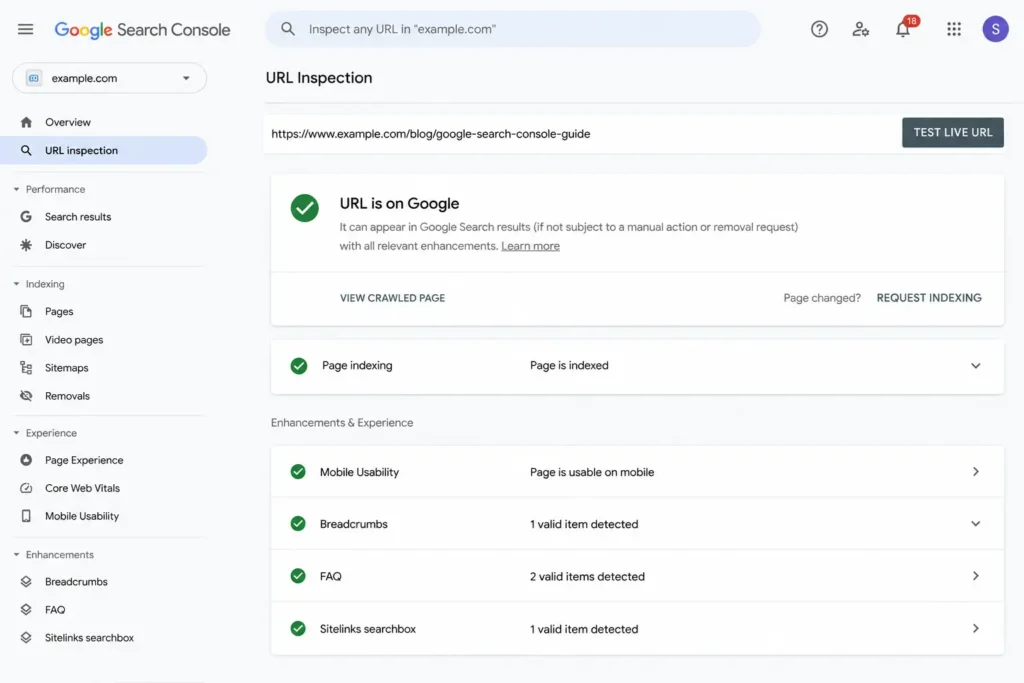
Task: Click the Sitelinks searchbox layers icon in sidebar
Action: [x=26, y=638]
